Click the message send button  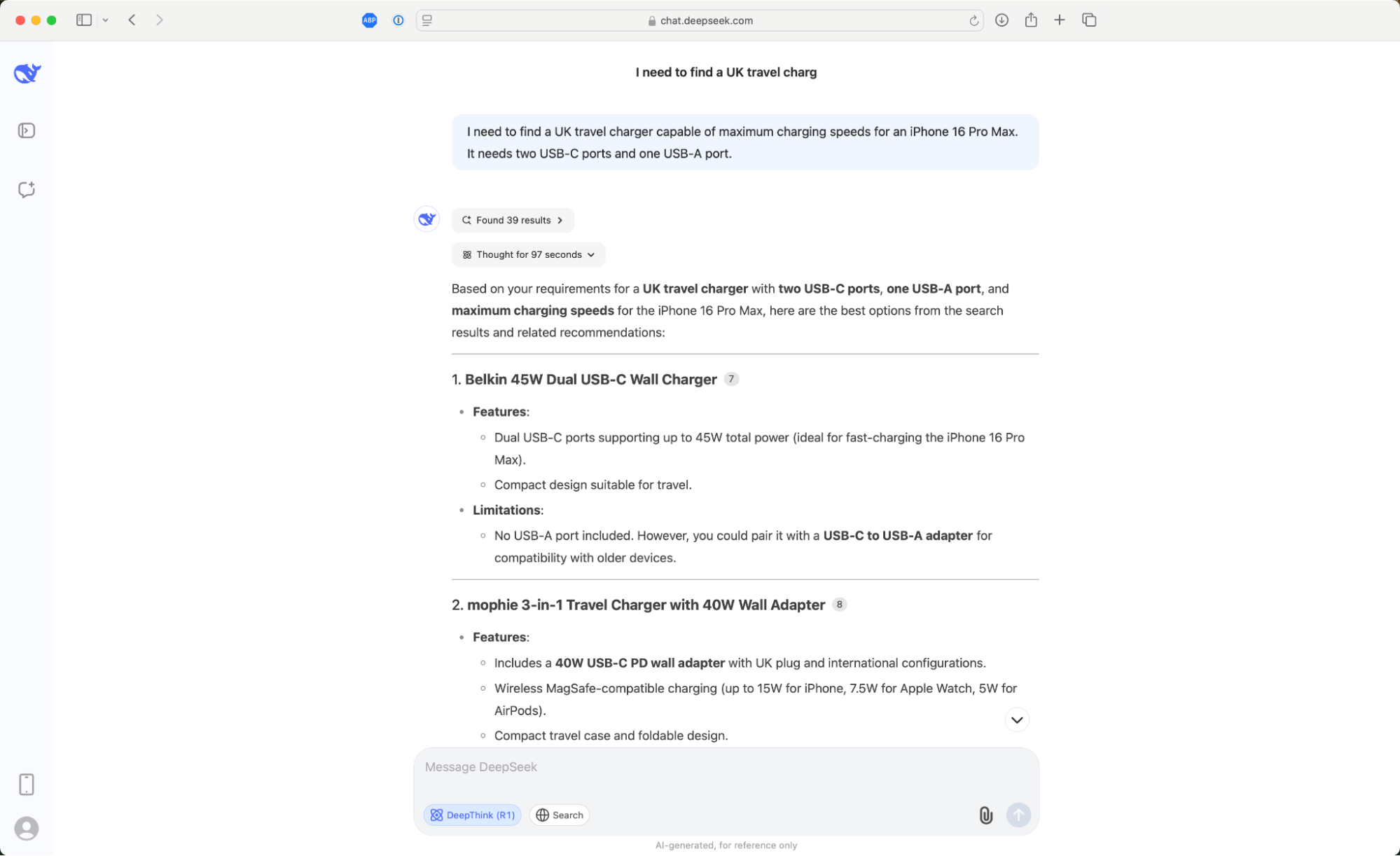(x=1018, y=815)
